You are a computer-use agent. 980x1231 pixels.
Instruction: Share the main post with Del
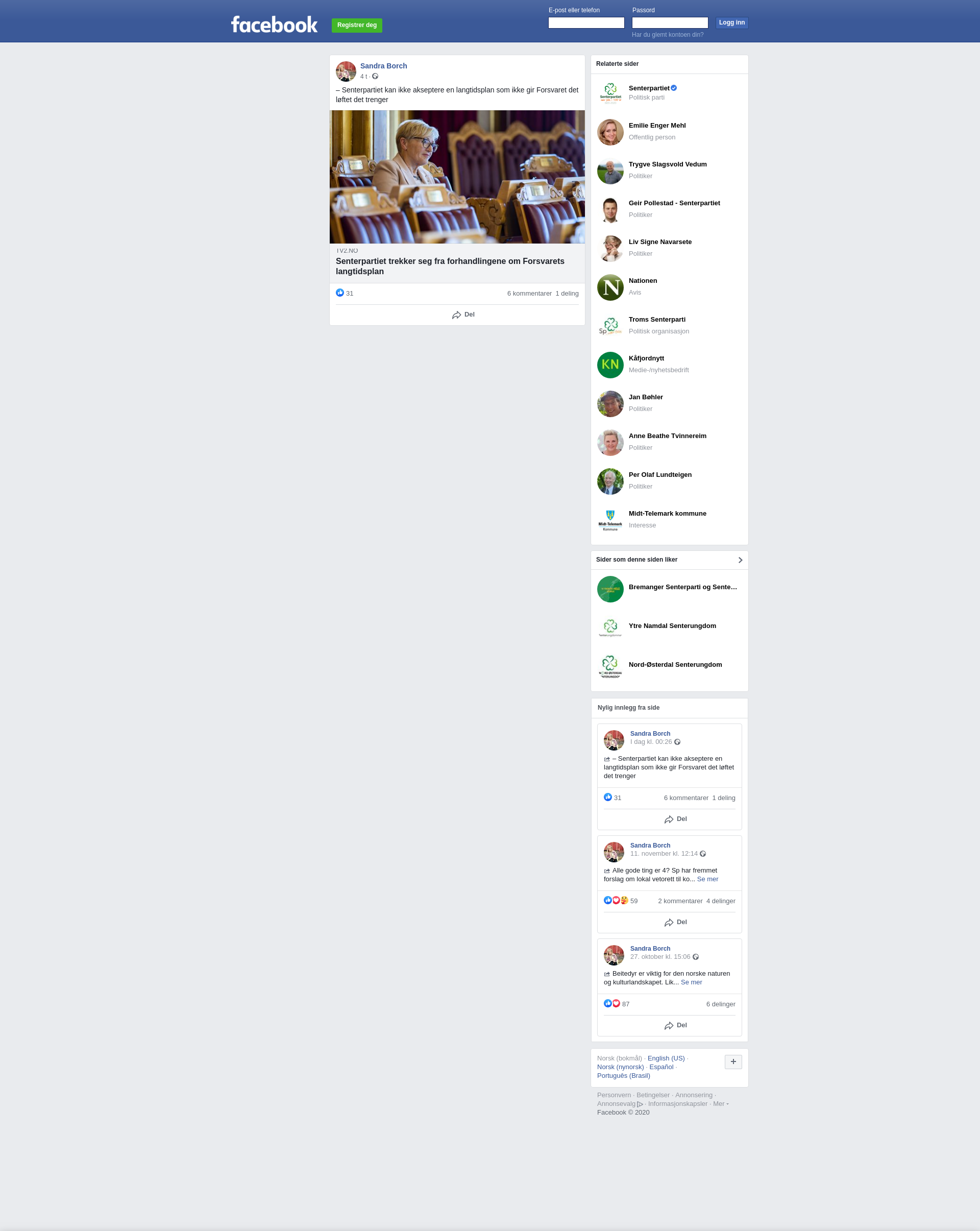463,315
